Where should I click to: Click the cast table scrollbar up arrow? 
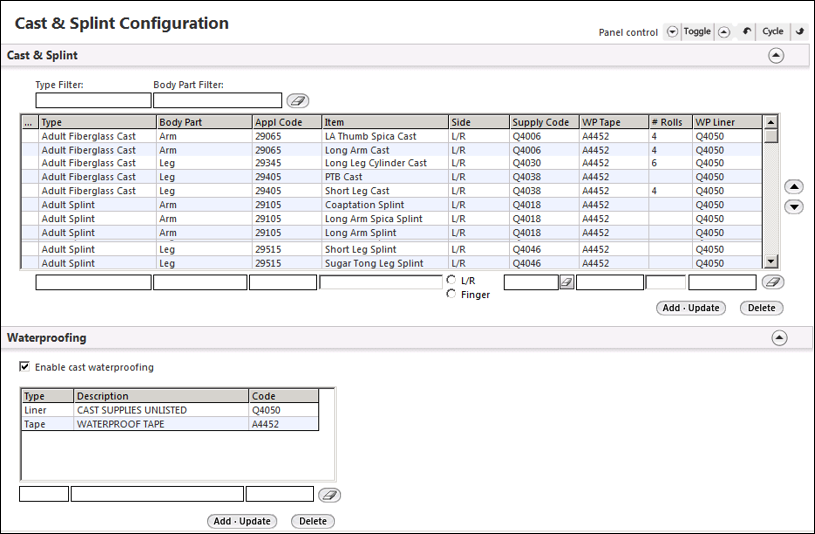point(771,122)
